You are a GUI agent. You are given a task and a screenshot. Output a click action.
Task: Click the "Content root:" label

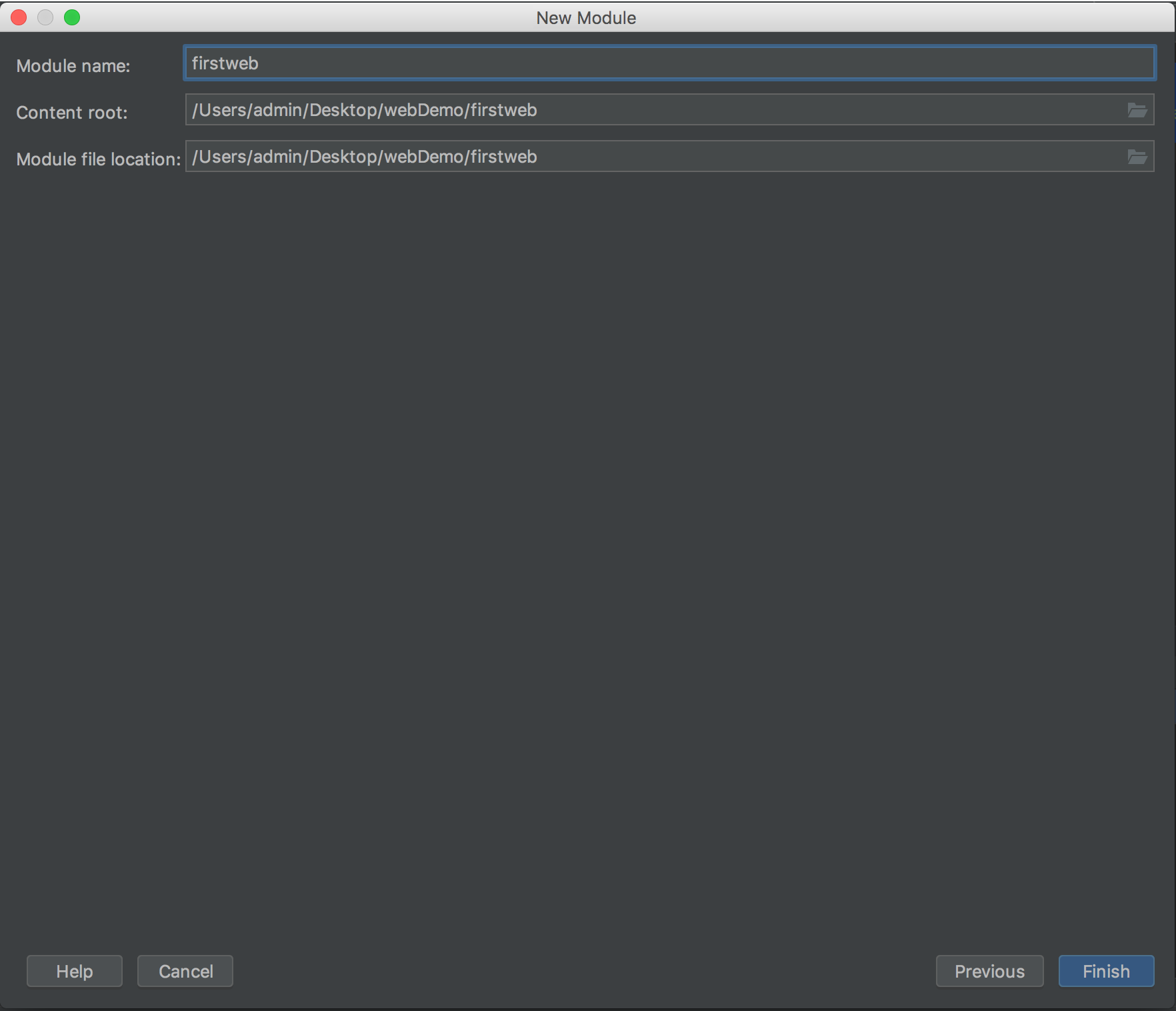[72, 113]
